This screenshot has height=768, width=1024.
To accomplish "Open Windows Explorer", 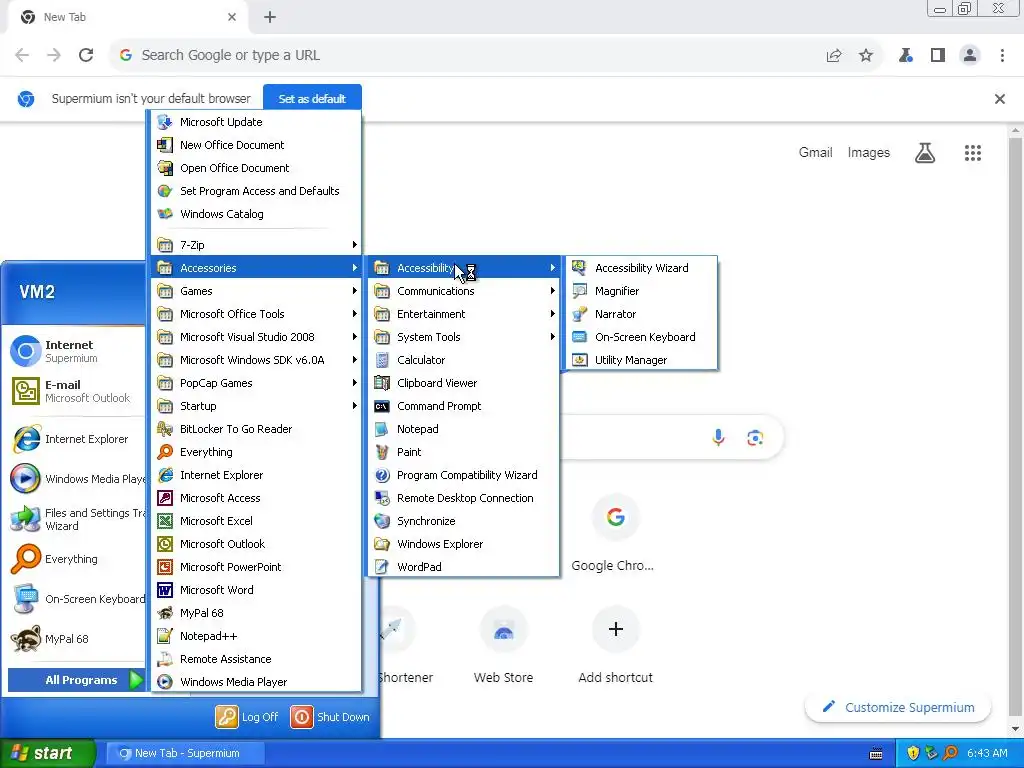I will pyautogui.click(x=464, y=544).
